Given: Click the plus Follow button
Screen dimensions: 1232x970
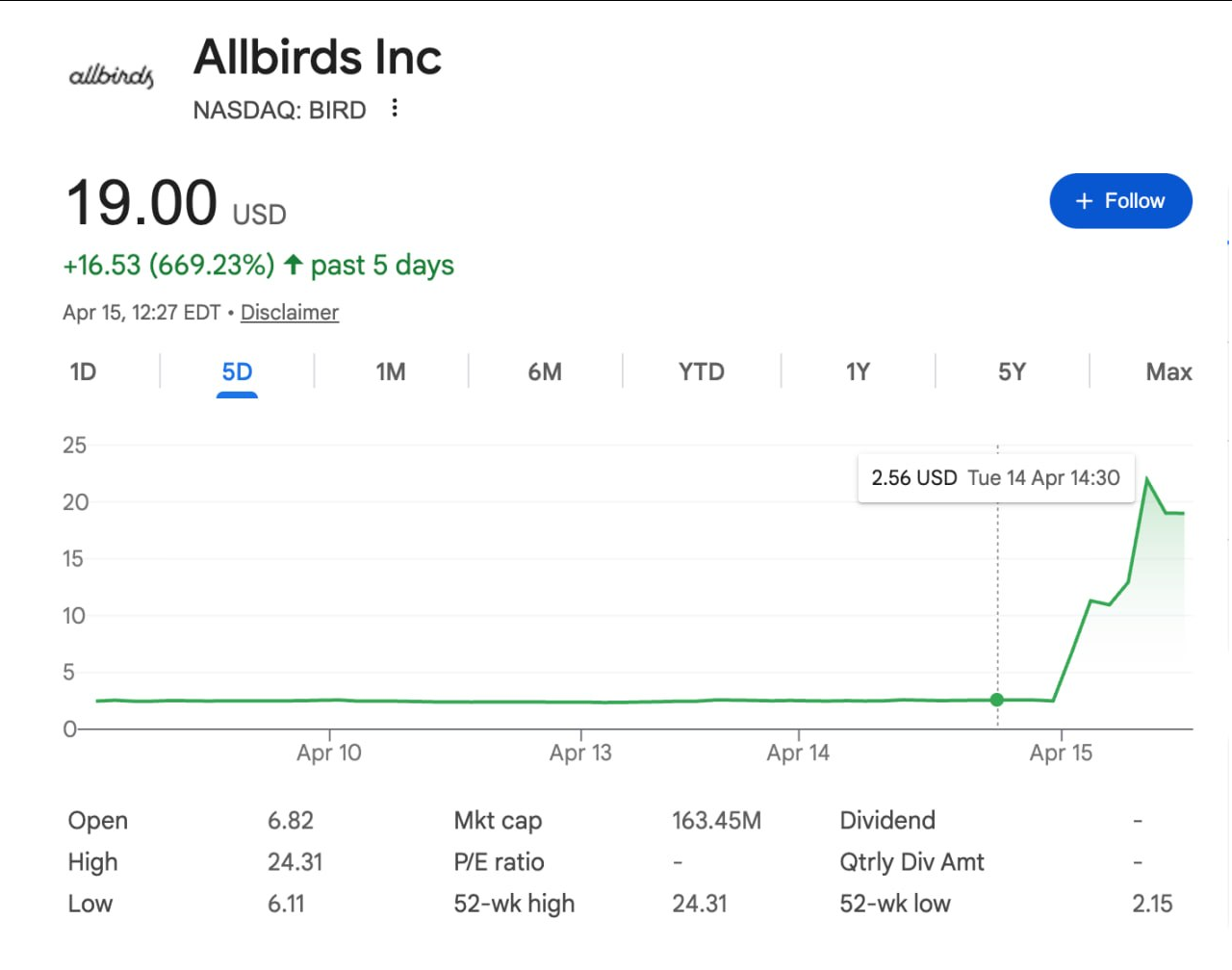Looking at the screenshot, I should coord(1120,201).
